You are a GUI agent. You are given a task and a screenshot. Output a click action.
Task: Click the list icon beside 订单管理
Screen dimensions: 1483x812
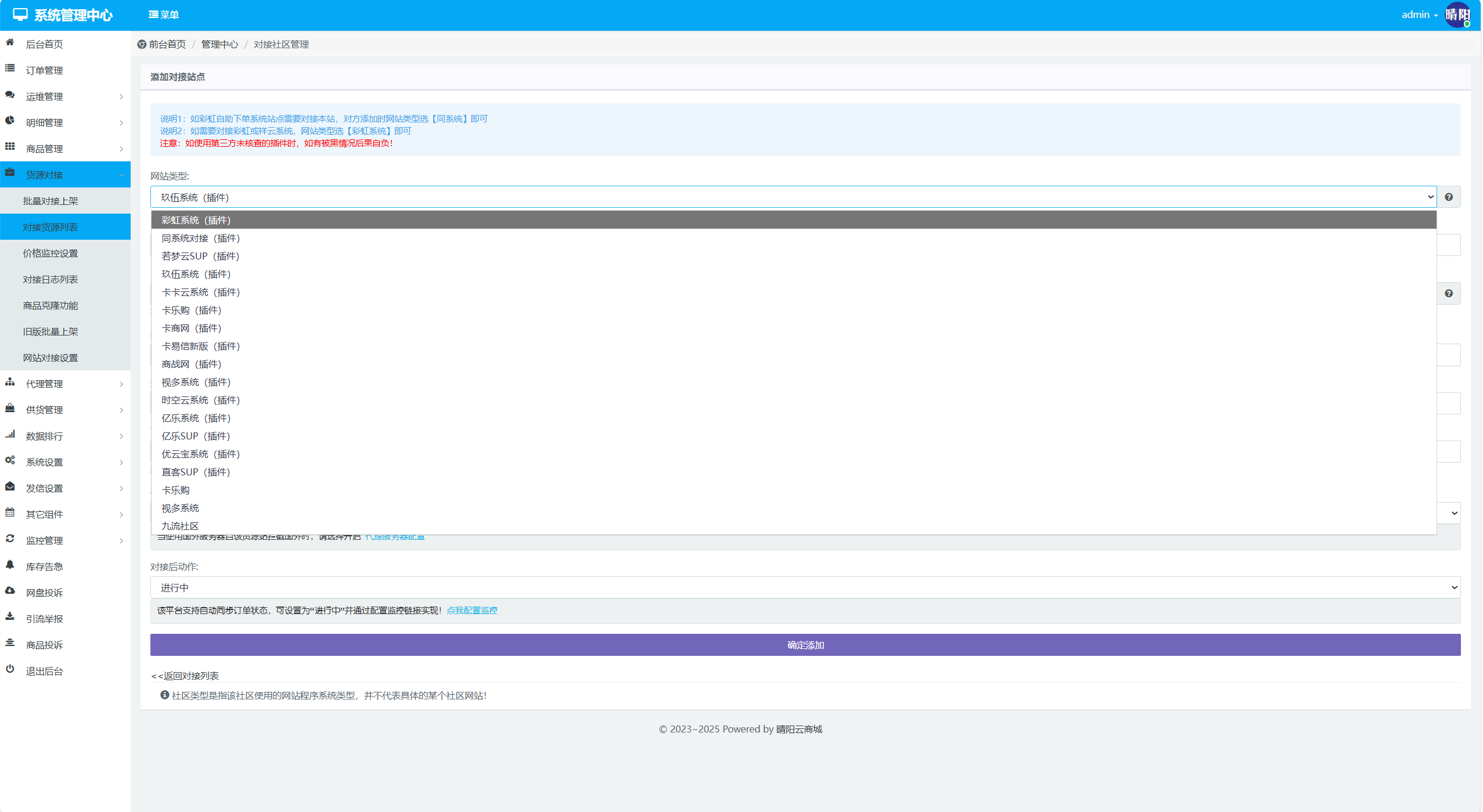(x=10, y=68)
